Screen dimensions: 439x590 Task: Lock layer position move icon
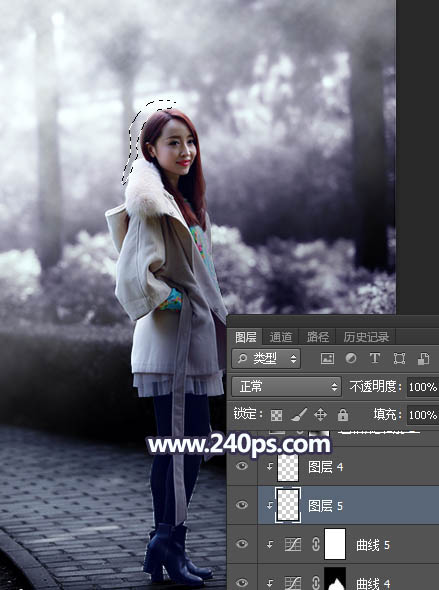[x=320, y=415]
